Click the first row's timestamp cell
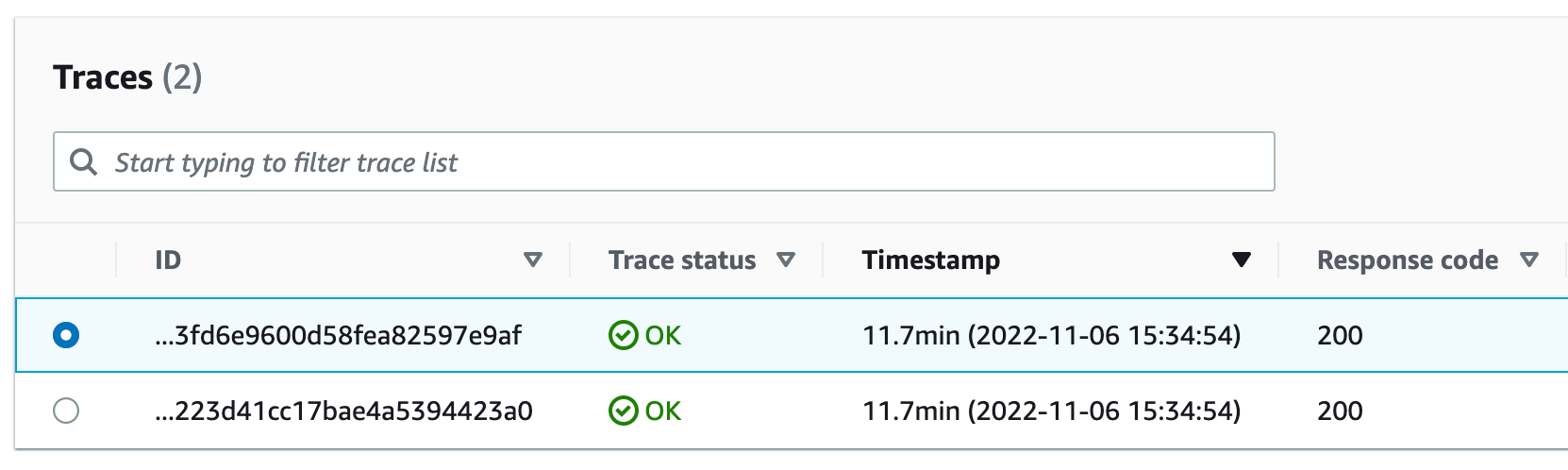Screen dimensions: 1568x470 [1052, 335]
